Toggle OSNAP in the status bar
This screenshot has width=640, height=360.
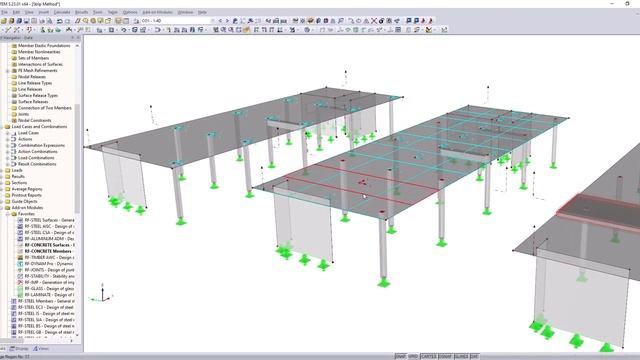tap(445, 357)
